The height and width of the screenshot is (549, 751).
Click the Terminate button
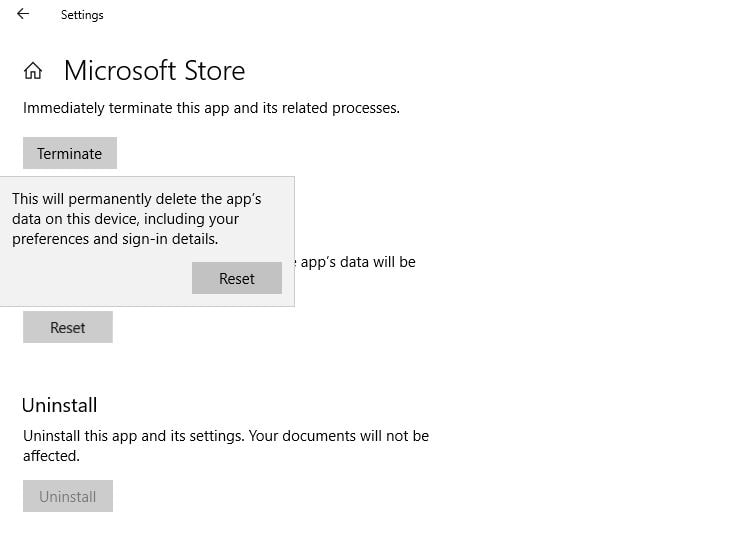[70, 153]
